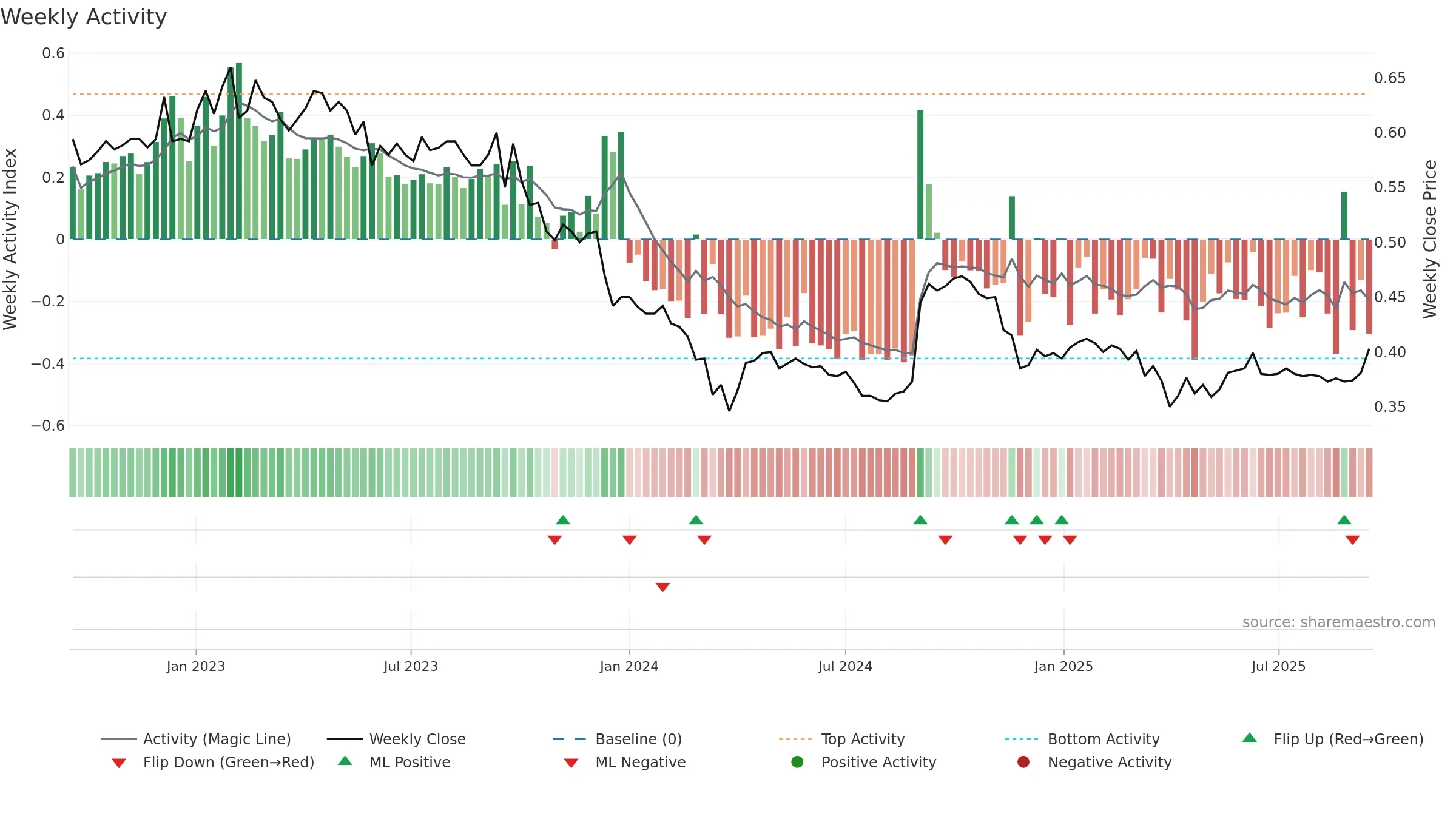Click the Flip Up triangle near Sep 2024
The height and width of the screenshot is (819, 1456).
click(x=920, y=520)
